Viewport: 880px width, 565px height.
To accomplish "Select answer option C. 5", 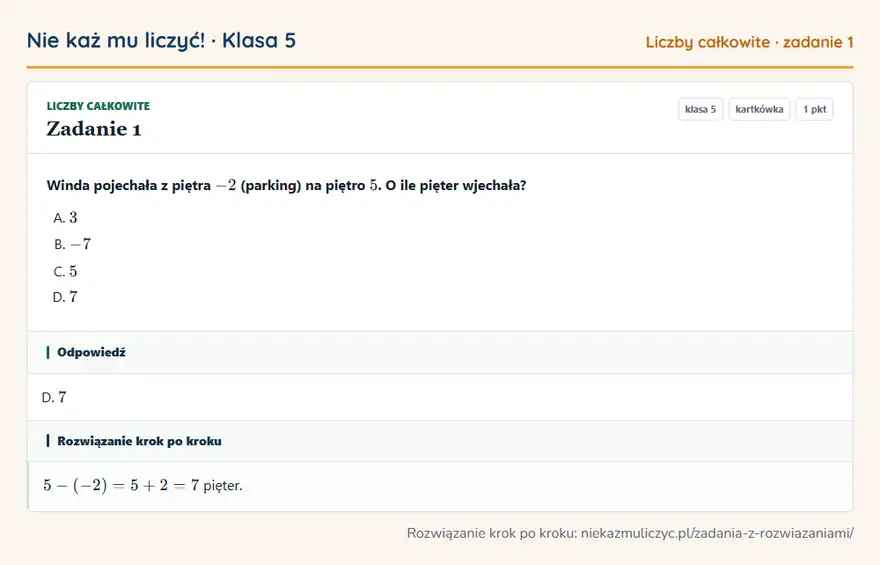I will (65, 272).
